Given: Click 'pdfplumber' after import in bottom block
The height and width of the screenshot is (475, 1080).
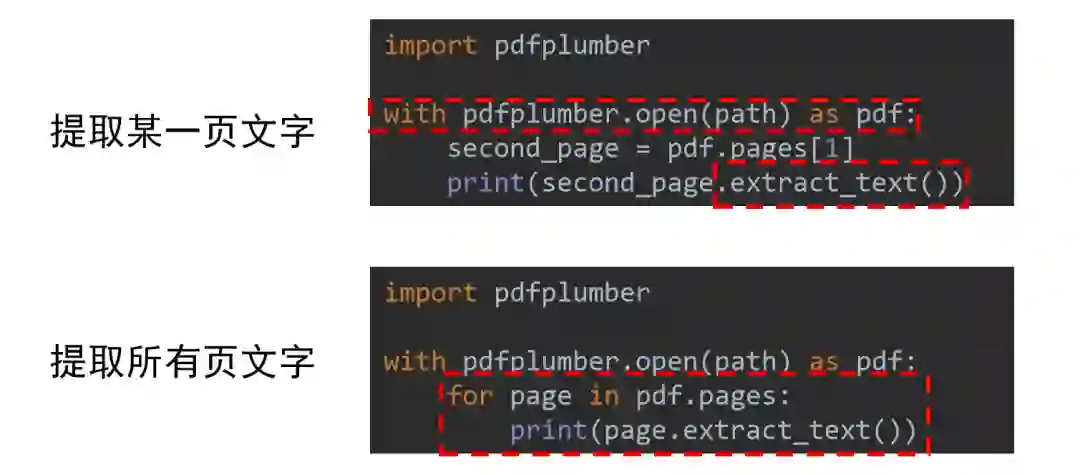Looking at the screenshot, I should coord(572,293).
